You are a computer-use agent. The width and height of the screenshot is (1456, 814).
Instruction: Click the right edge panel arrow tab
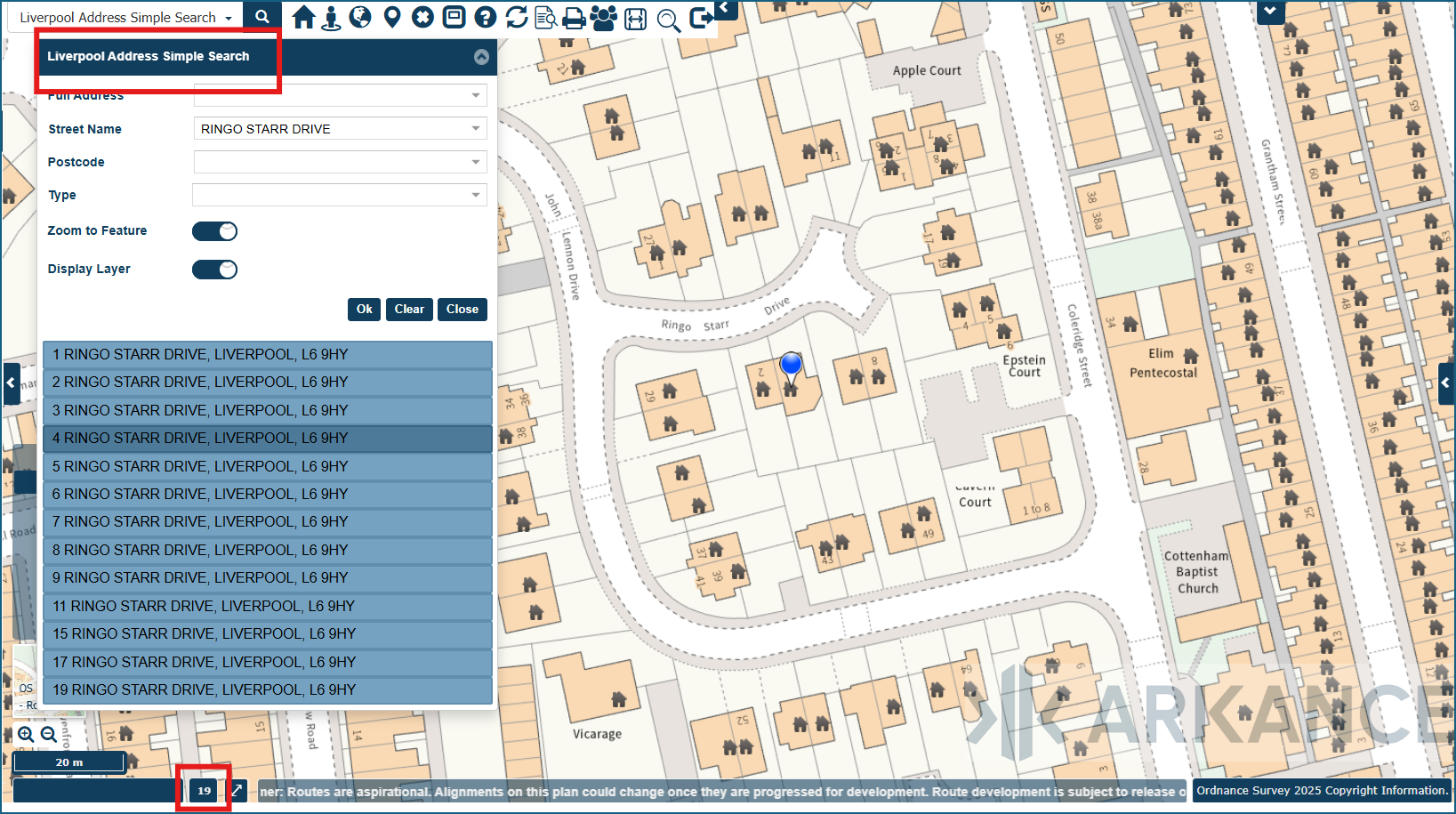pos(1445,383)
